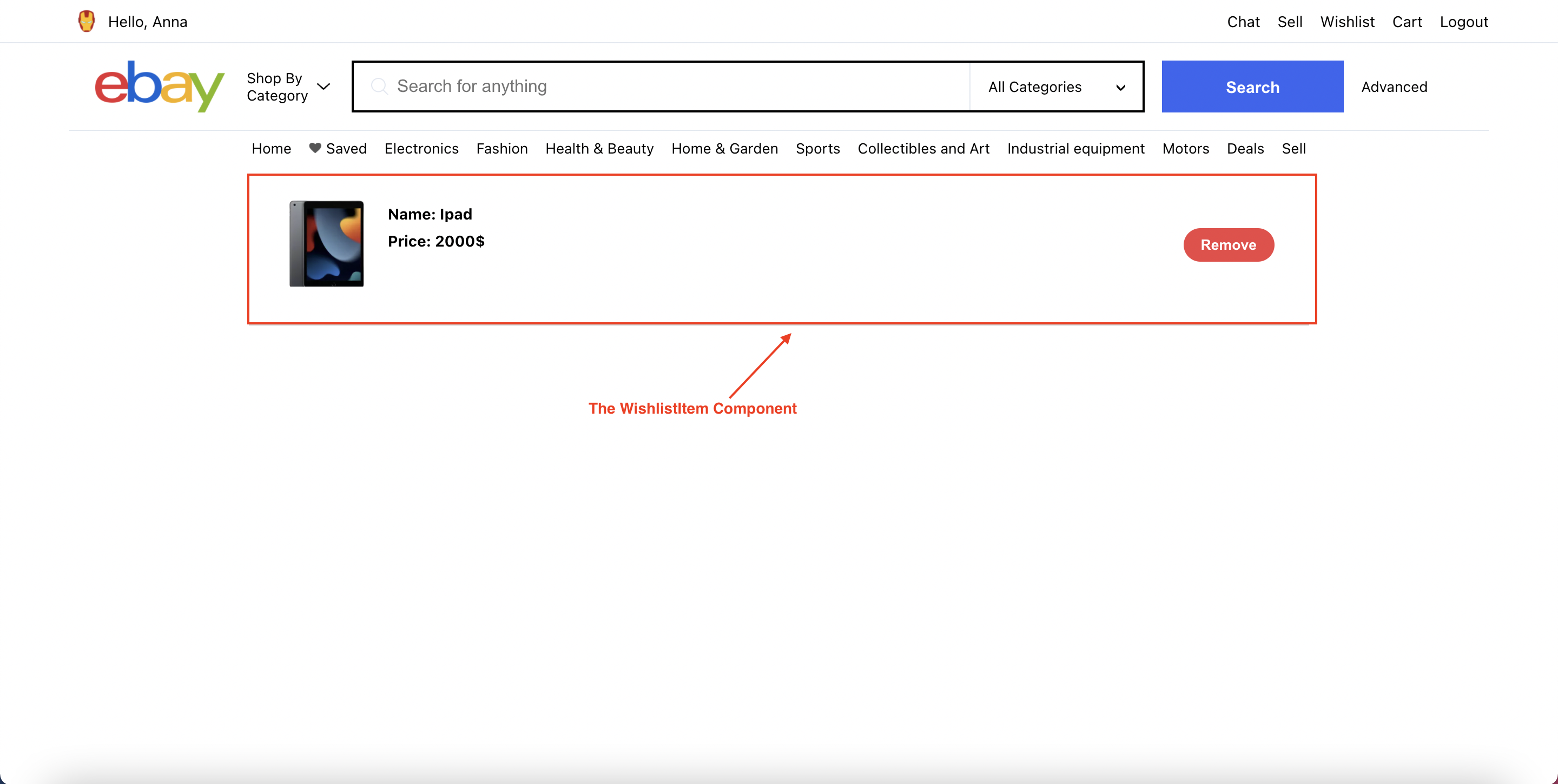This screenshot has height=784, width=1558.
Task: Click the heart icon next to Saved
Action: click(x=315, y=148)
